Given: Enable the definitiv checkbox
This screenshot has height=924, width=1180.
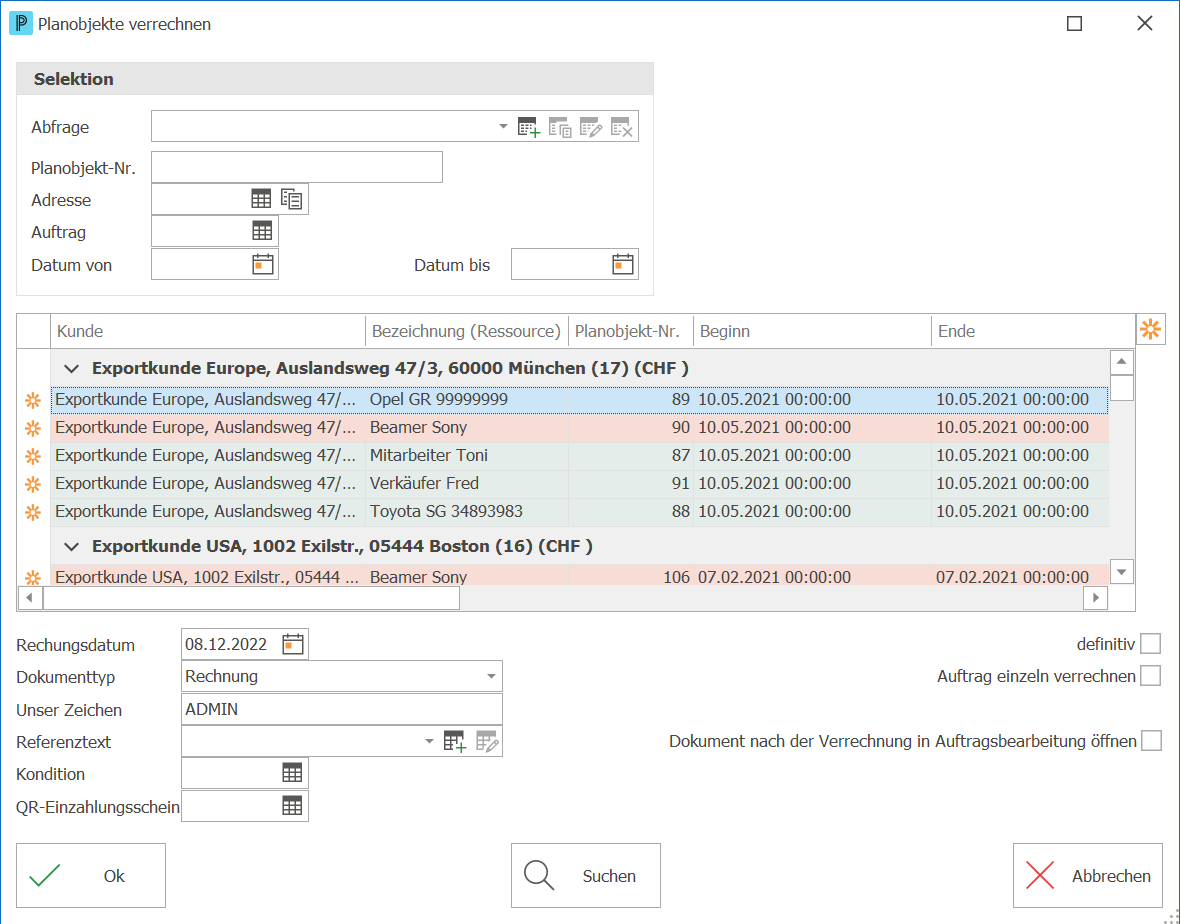Looking at the screenshot, I should tap(1151, 644).
